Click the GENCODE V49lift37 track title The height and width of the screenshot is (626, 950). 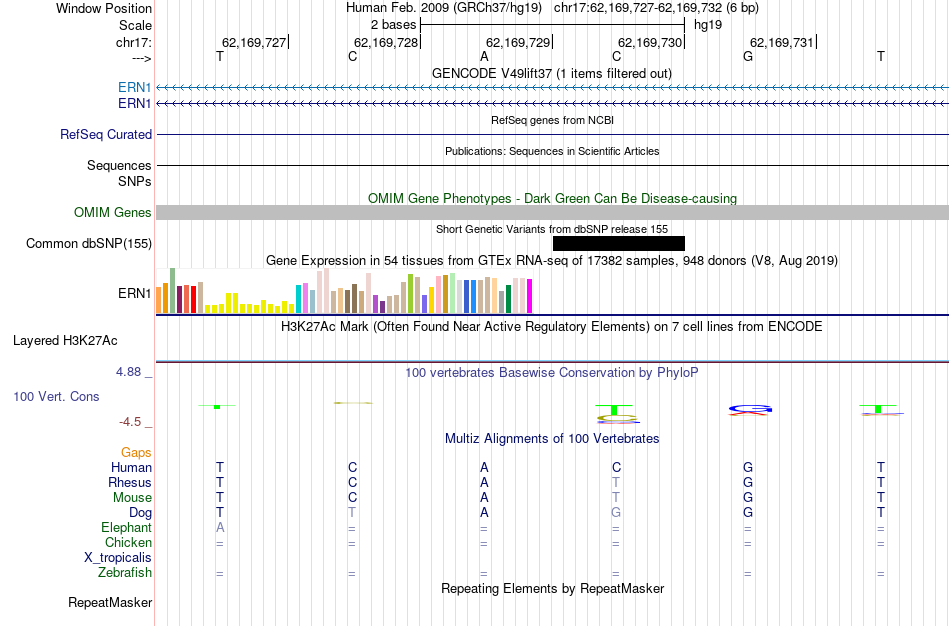(x=552, y=73)
